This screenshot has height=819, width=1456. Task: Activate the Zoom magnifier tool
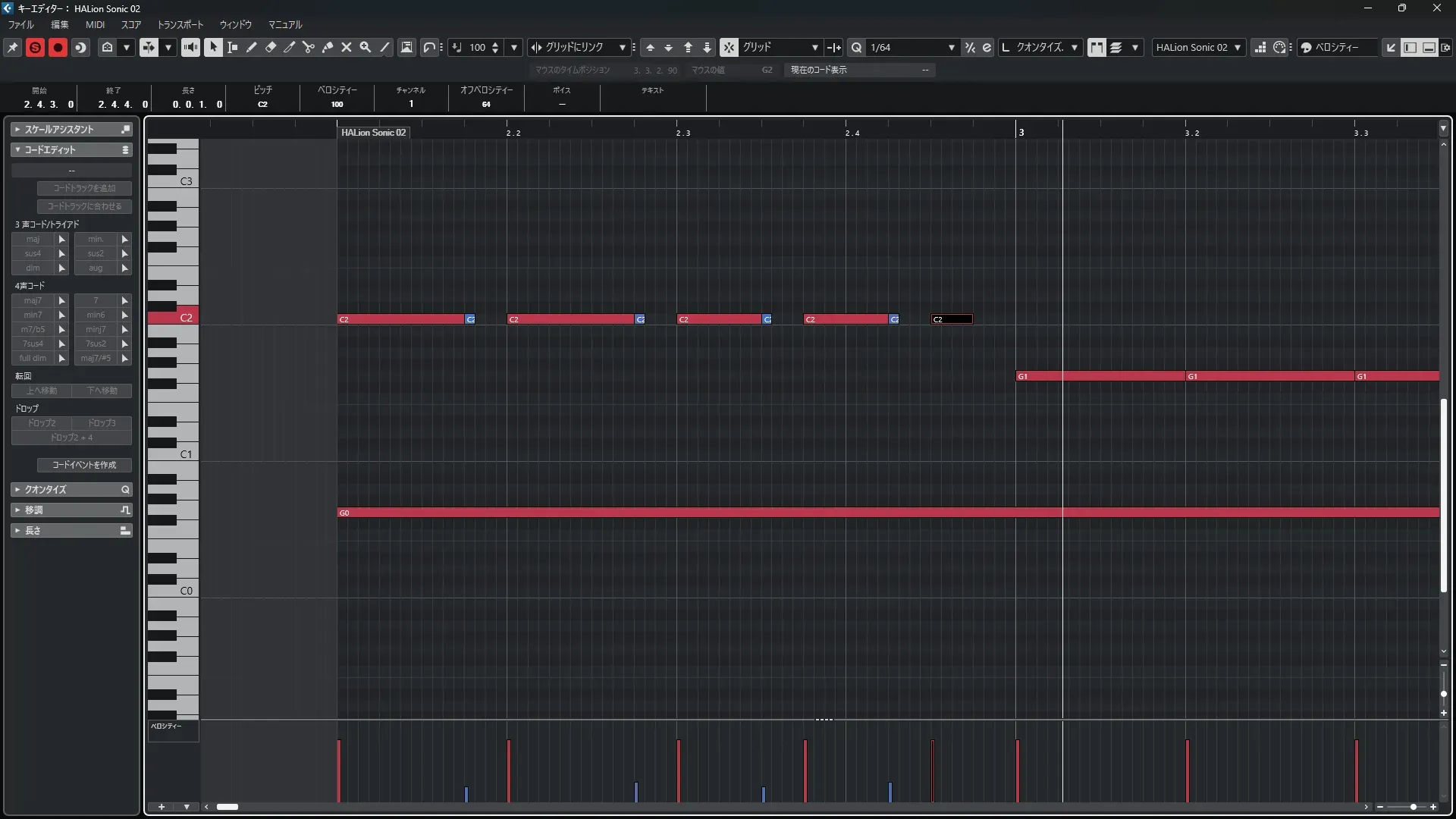tap(366, 47)
